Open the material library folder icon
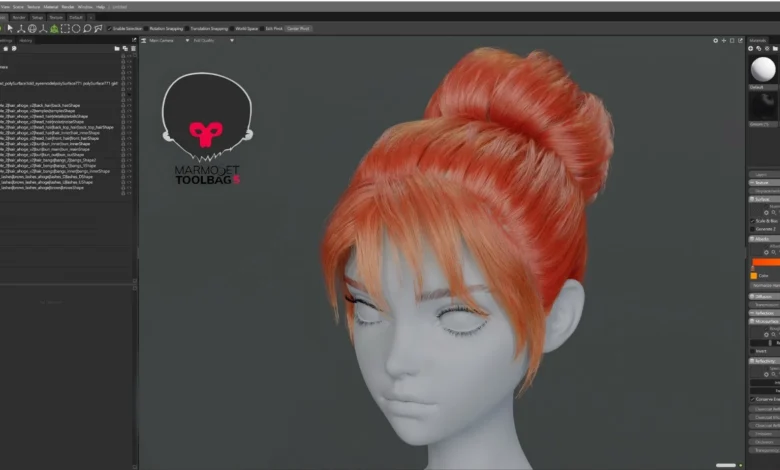This screenshot has width=780, height=470. [x=775, y=48]
